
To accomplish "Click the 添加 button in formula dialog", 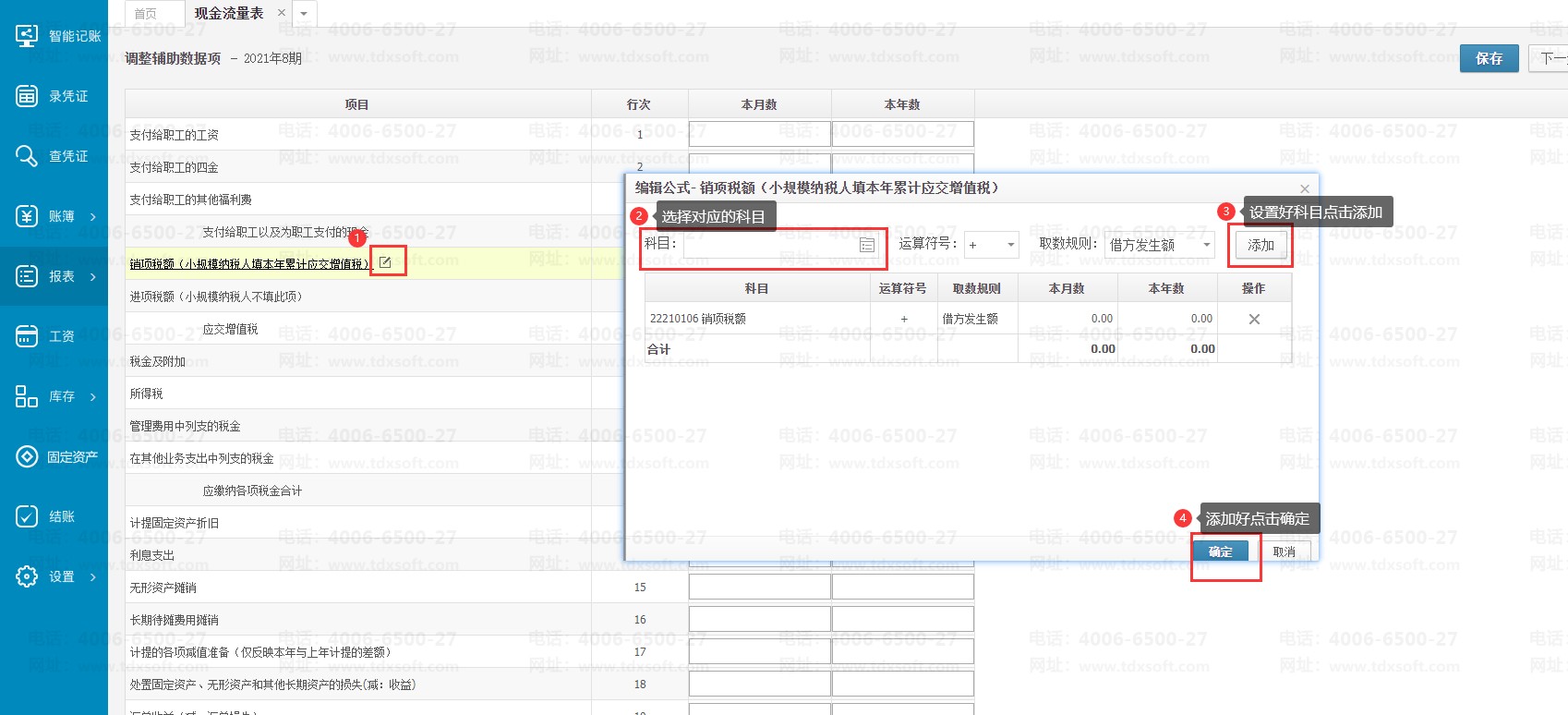I will point(1260,245).
